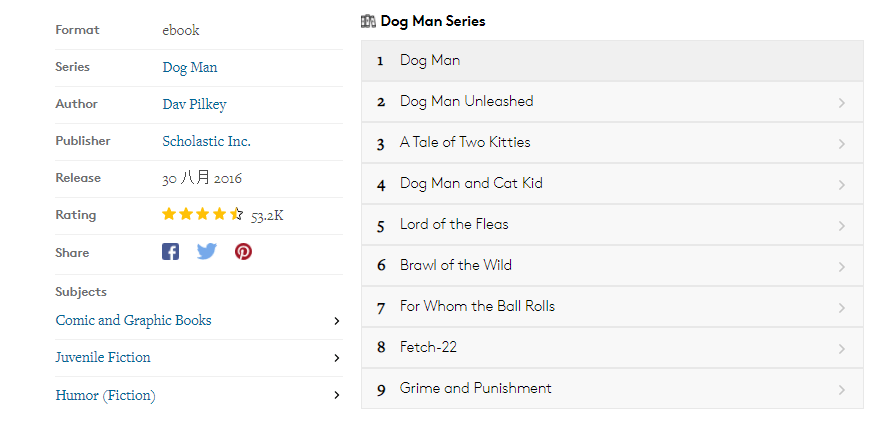Share this book on Pinterest
Image resolution: width=891 pixels, height=438 pixels.
tap(243, 252)
